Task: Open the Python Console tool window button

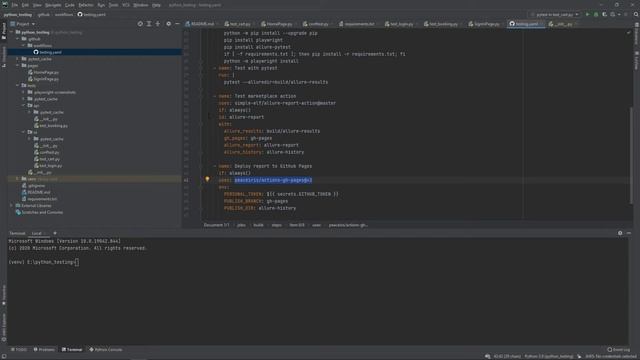Action: pos(106,349)
